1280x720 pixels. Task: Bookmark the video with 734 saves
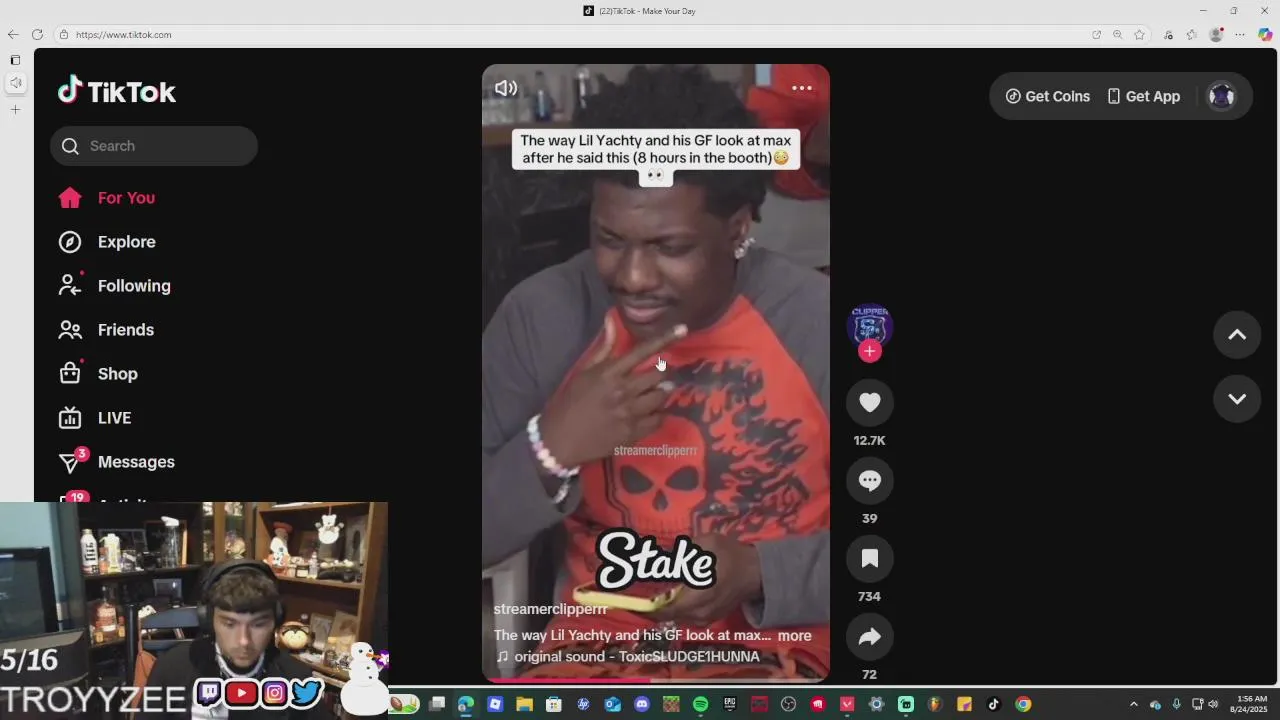point(869,558)
